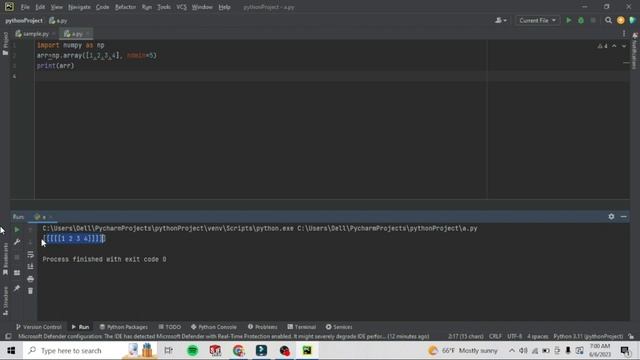Change CRLF line separator in status bar
The height and width of the screenshot is (360, 640).
(495, 336)
